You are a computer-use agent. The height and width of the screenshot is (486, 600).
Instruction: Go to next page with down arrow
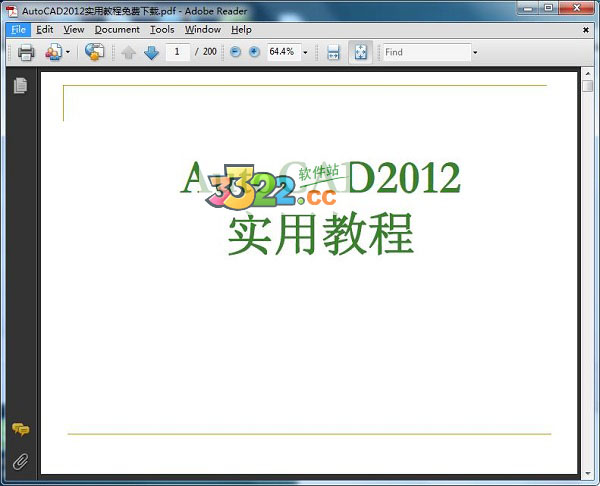tap(152, 52)
